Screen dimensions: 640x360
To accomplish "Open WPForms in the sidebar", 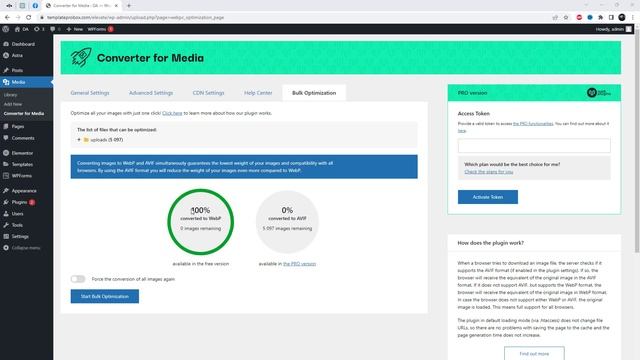I will 21,176.
